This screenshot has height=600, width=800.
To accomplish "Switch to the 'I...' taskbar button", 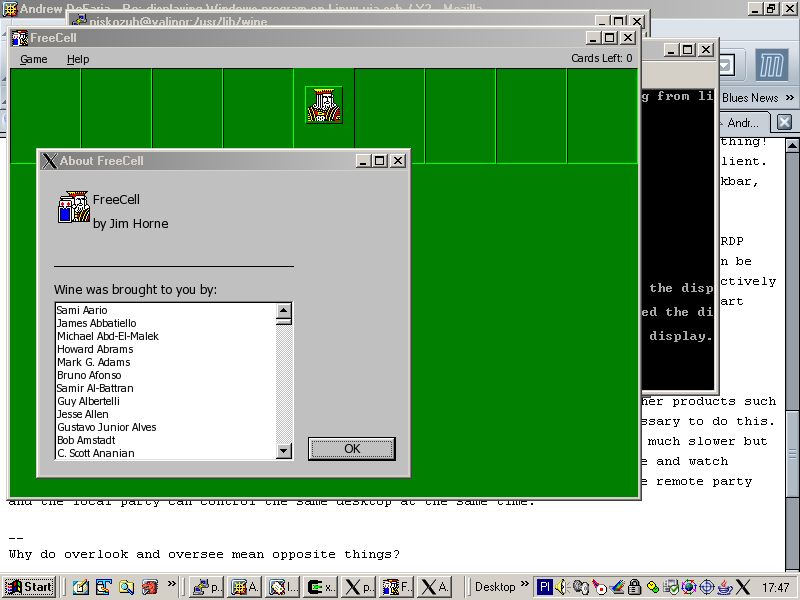I will 282,587.
